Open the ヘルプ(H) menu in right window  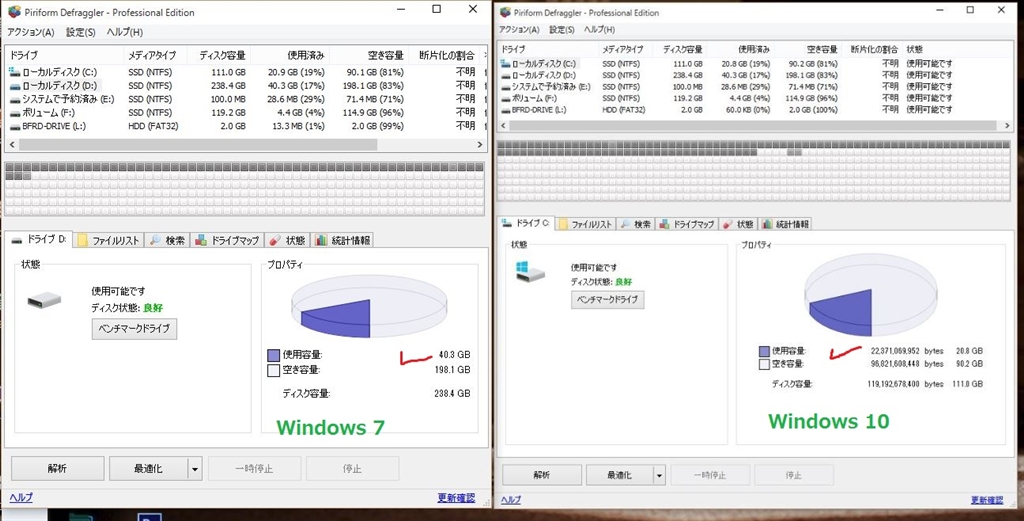tap(599, 29)
